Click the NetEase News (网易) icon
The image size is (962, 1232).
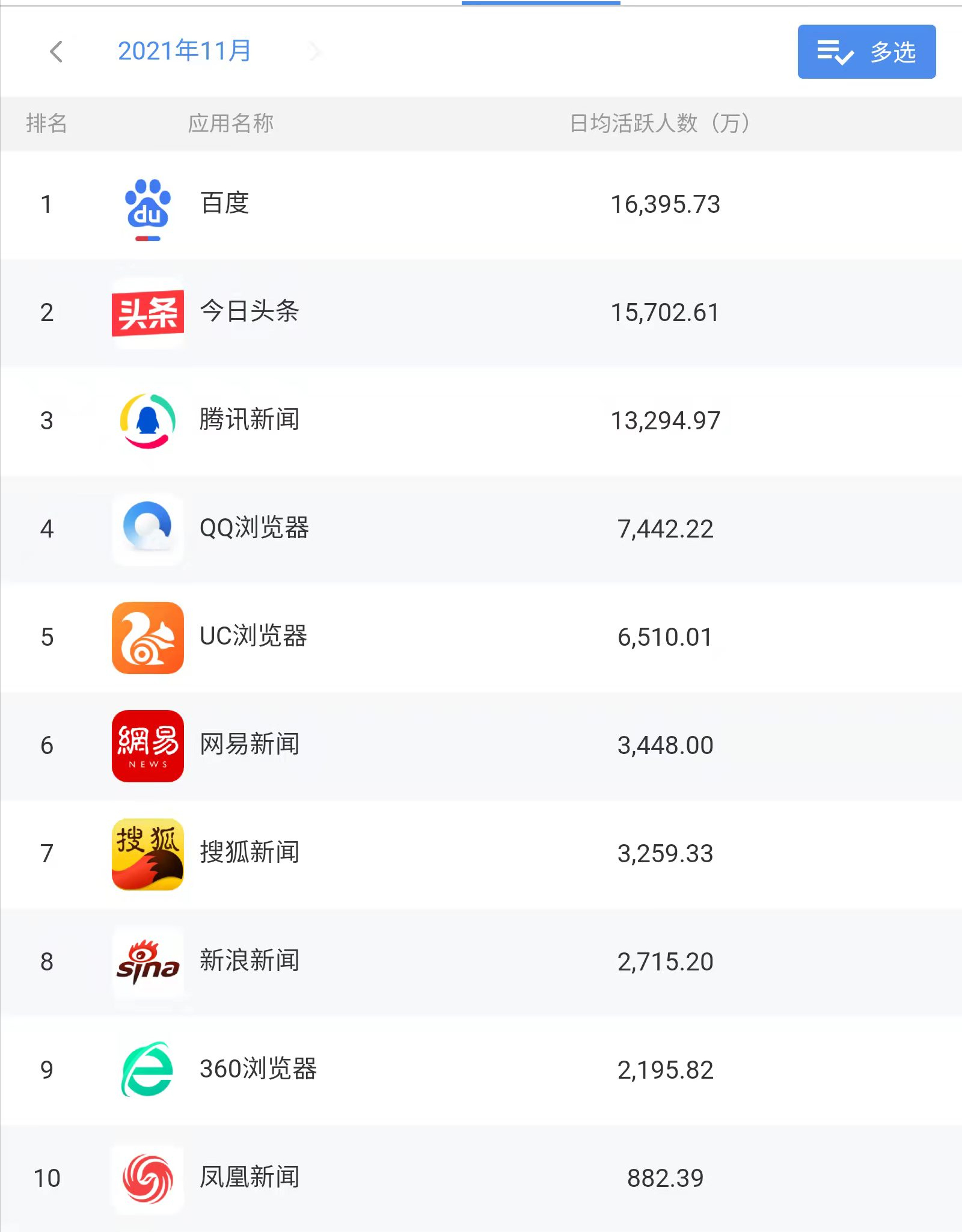coord(147,746)
